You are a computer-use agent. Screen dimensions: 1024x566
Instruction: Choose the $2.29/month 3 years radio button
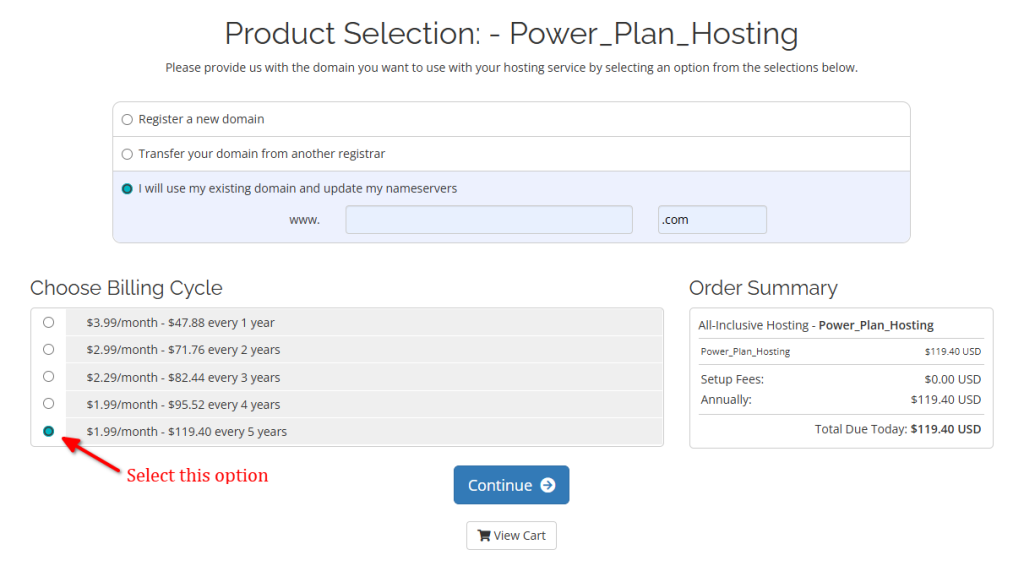(48, 377)
